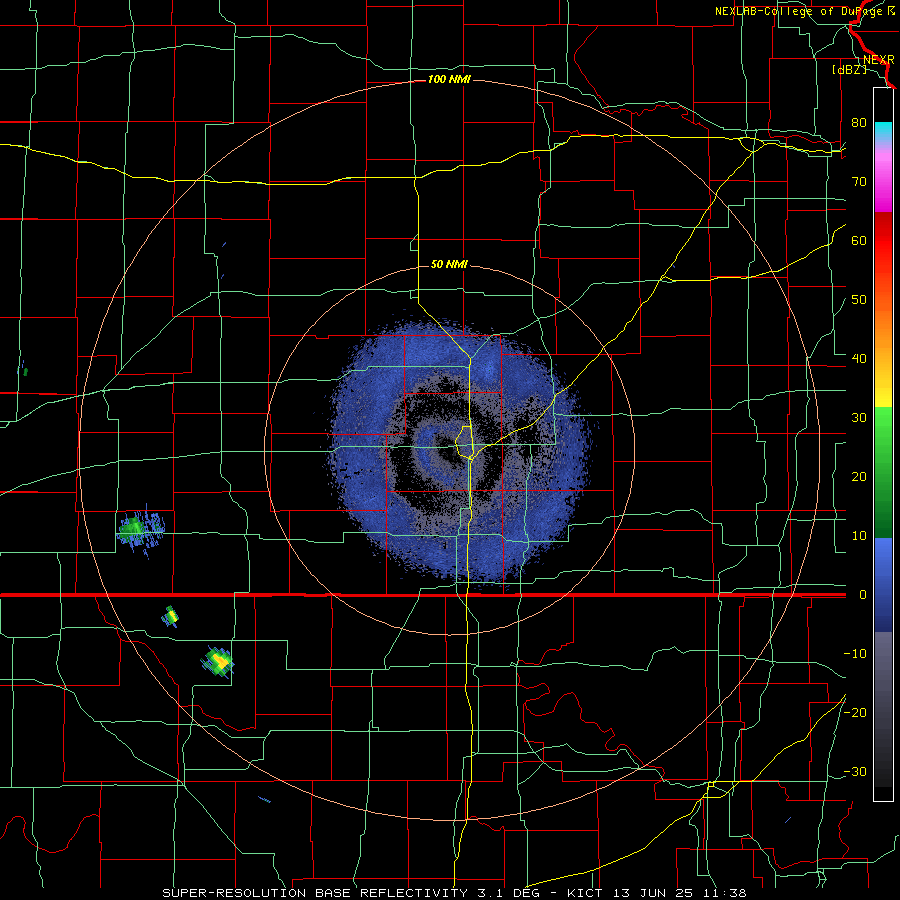Click the -30 value on the color scale
Screen dimensions: 900x900
(855, 771)
